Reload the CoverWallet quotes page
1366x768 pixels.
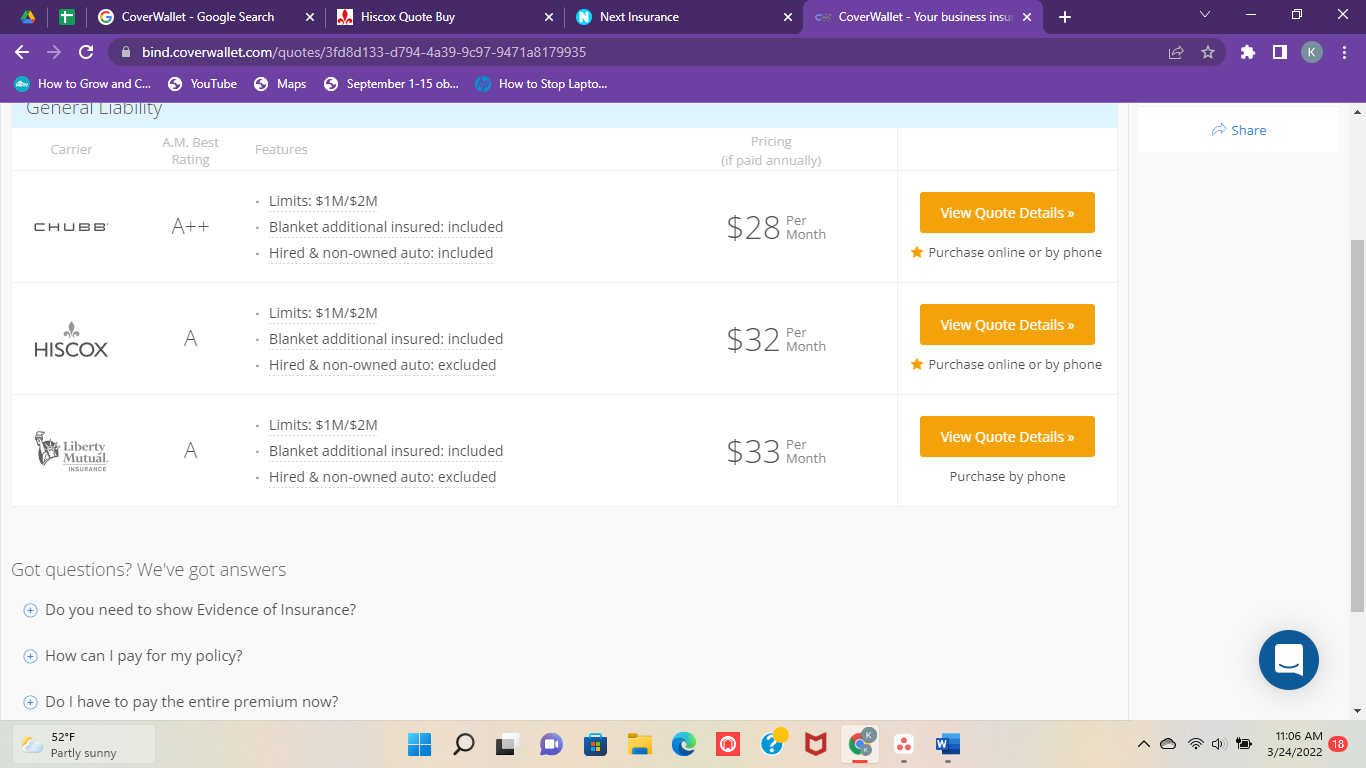click(86, 52)
